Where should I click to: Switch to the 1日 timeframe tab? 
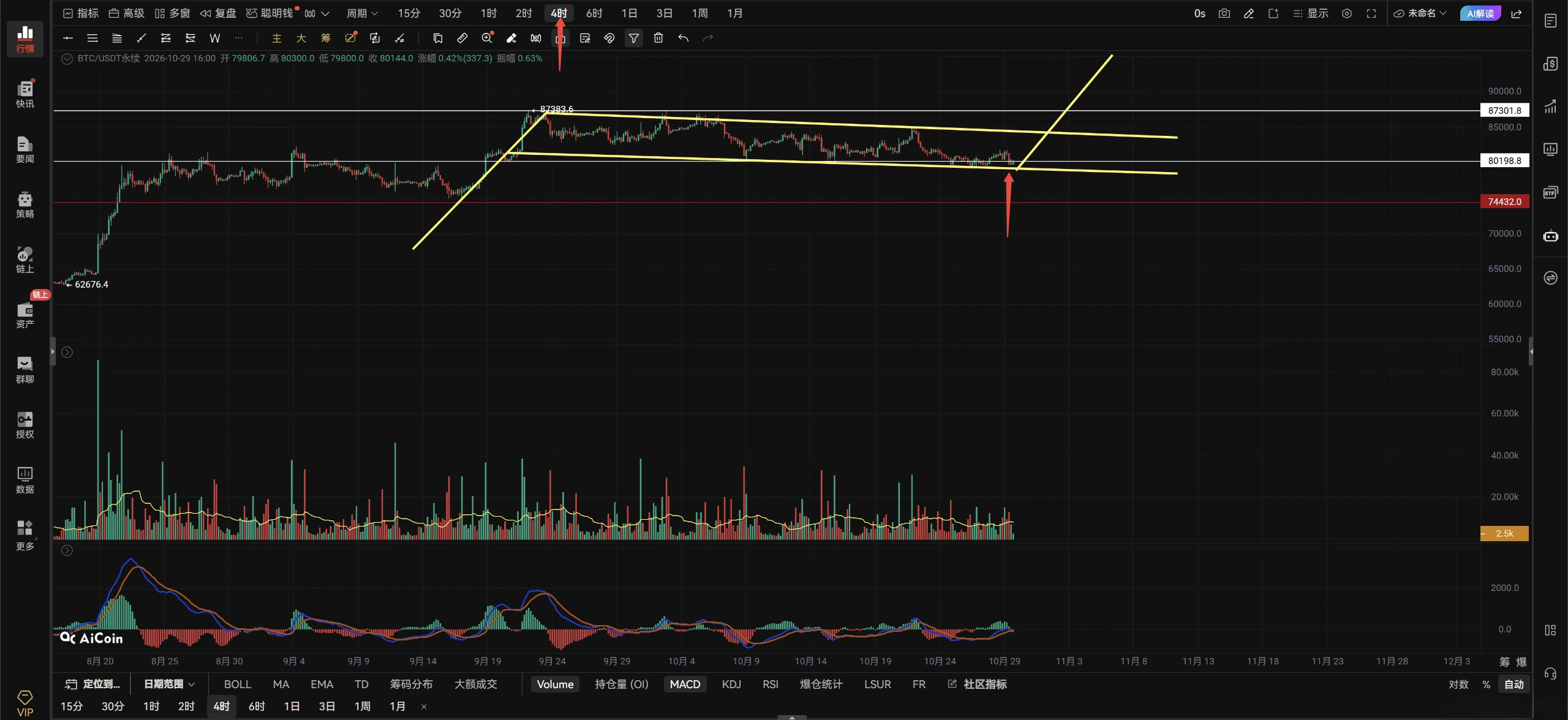629,13
